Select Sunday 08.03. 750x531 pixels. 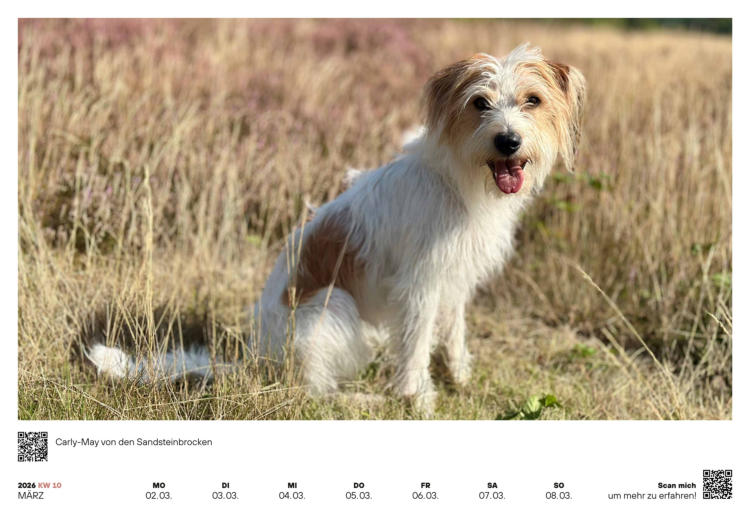click(559, 491)
